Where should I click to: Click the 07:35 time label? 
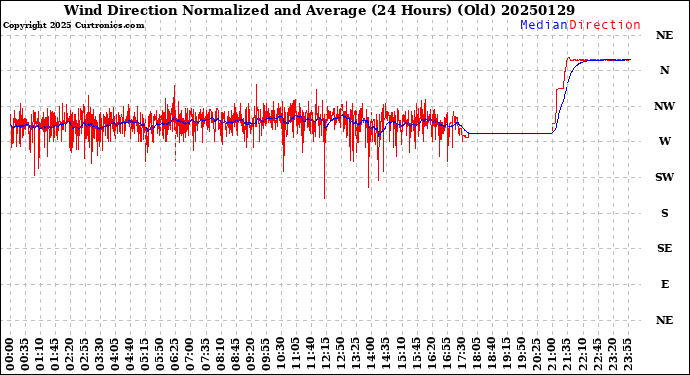pos(206,355)
